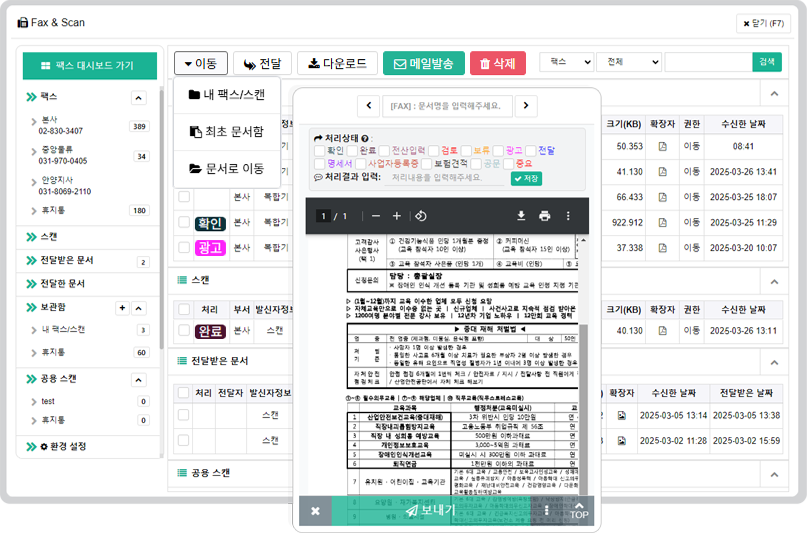
Task: Click the sidebar vertical scrollbar
Action: point(162,219)
